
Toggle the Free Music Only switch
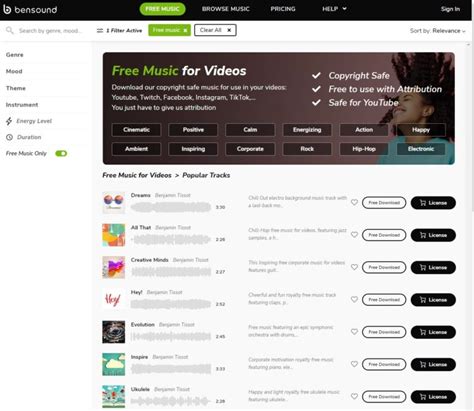[61, 153]
